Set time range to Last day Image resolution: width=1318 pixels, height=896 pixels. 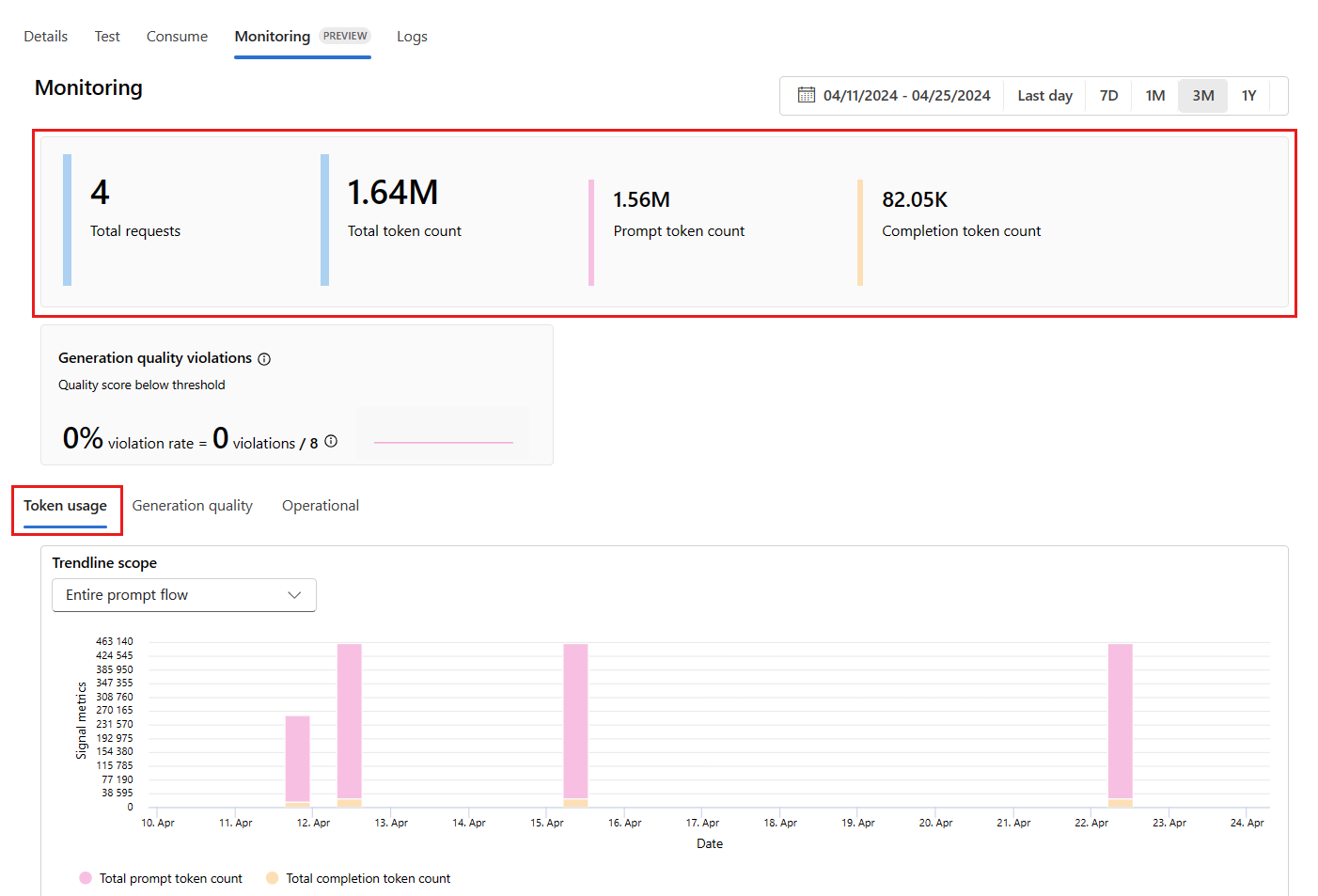[1044, 96]
